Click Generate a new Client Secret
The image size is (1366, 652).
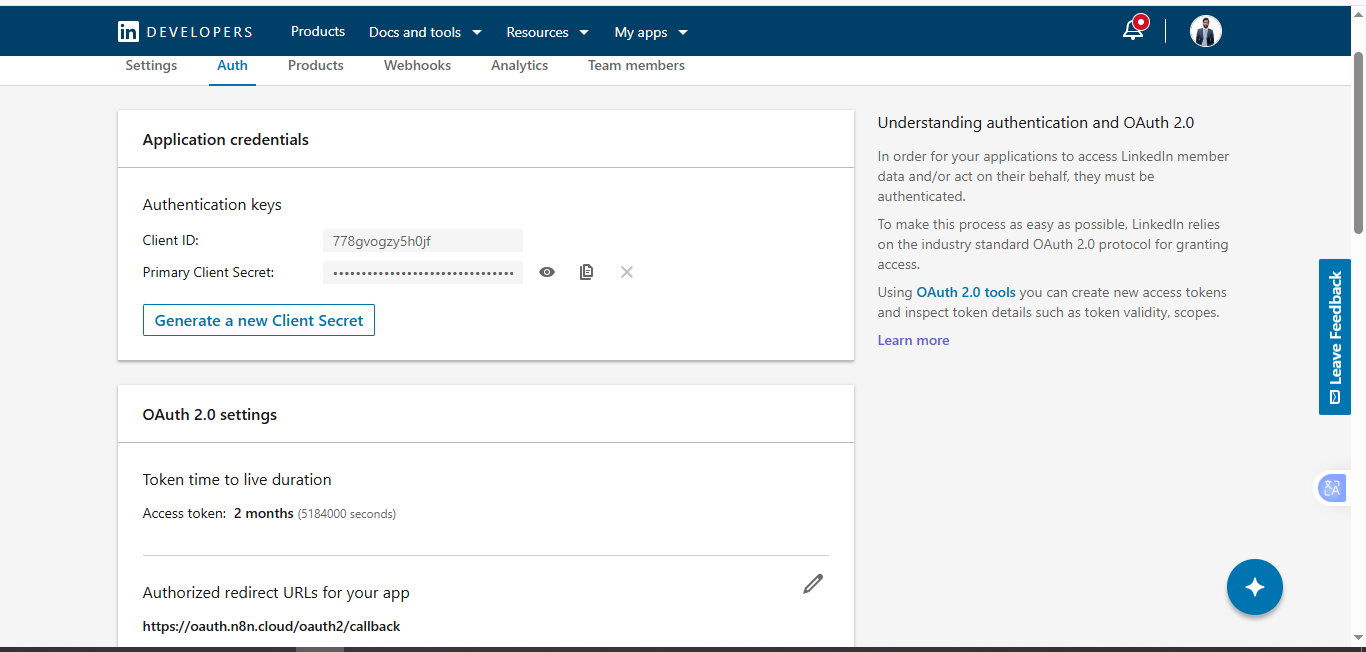(259, 320)
